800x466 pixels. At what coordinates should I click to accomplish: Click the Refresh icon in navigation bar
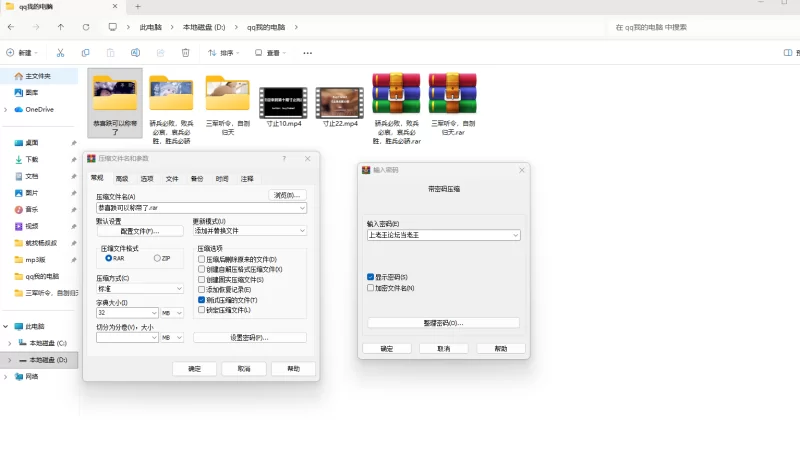pos(85,27)
